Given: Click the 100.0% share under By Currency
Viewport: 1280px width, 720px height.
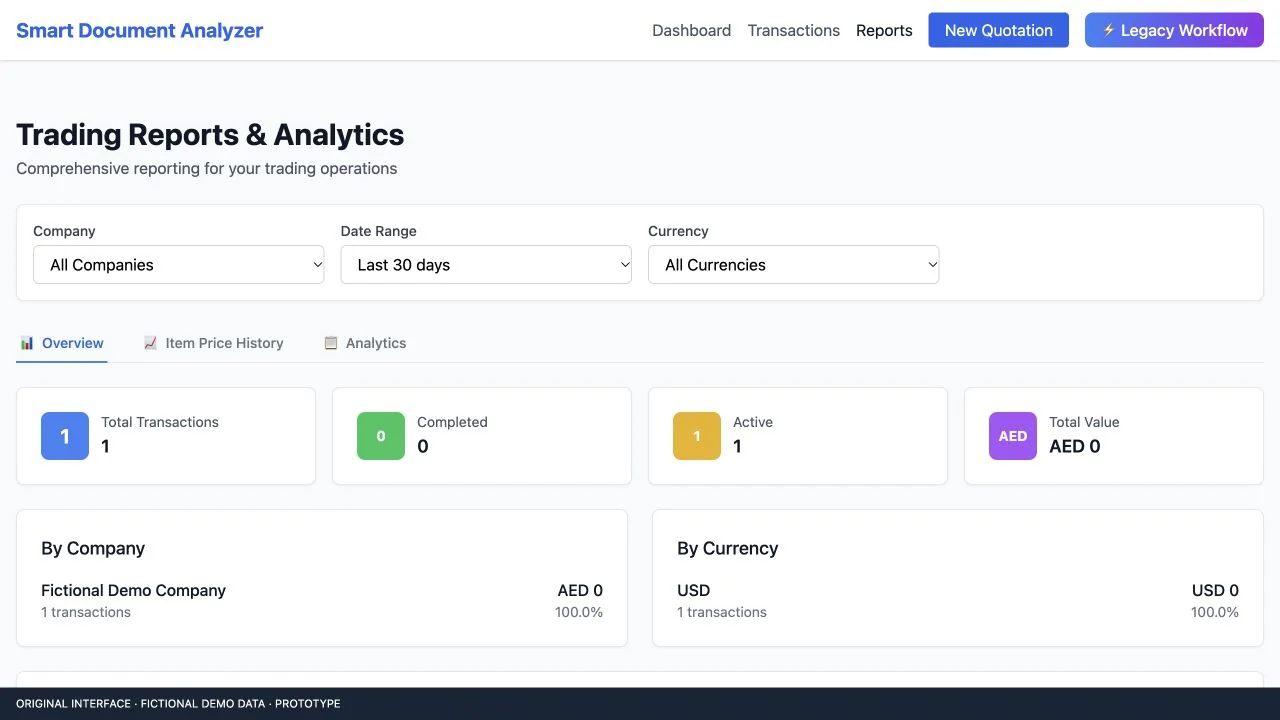Looking at the screenshot, I should pos(1215,612).
